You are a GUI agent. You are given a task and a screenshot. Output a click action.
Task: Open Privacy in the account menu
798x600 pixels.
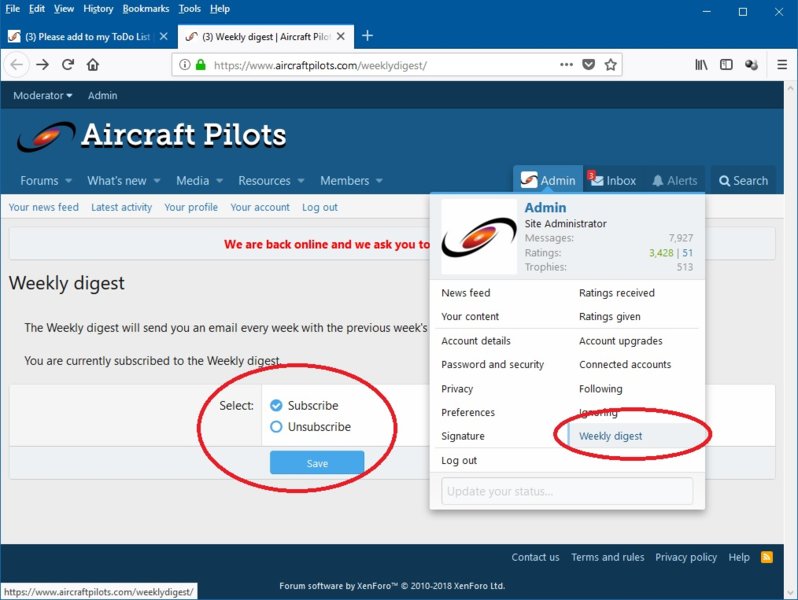(x=457, y=389)
